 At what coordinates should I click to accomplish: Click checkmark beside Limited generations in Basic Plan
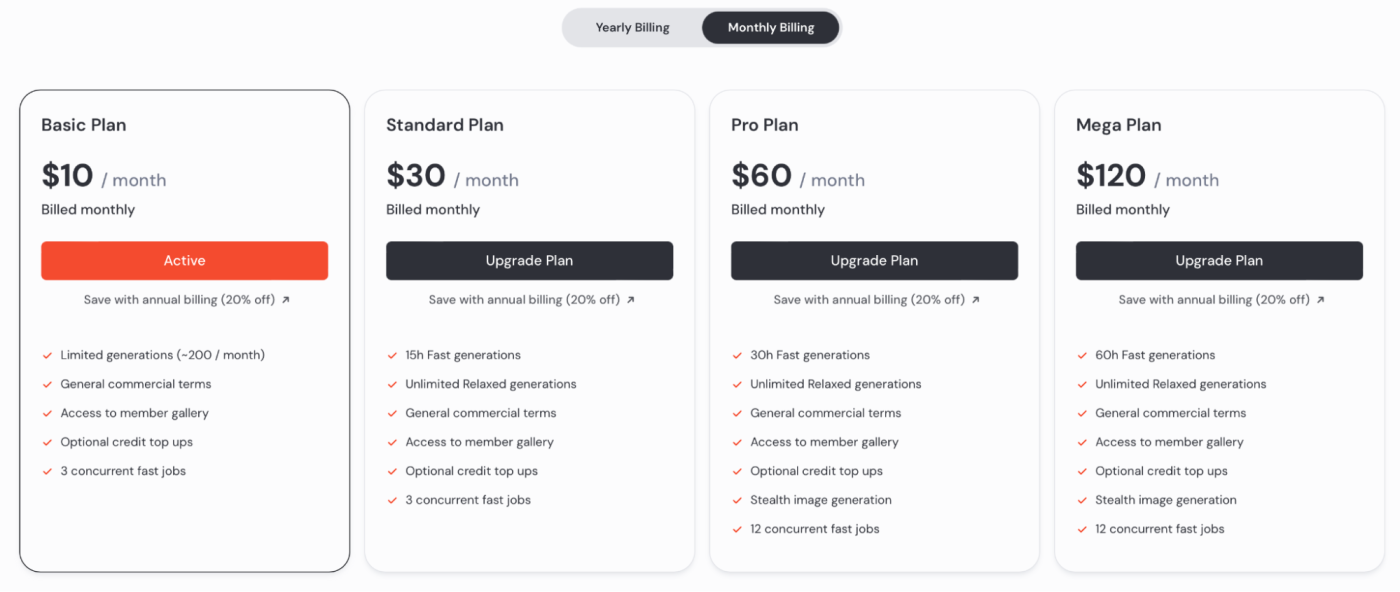[x=47, y=355]
